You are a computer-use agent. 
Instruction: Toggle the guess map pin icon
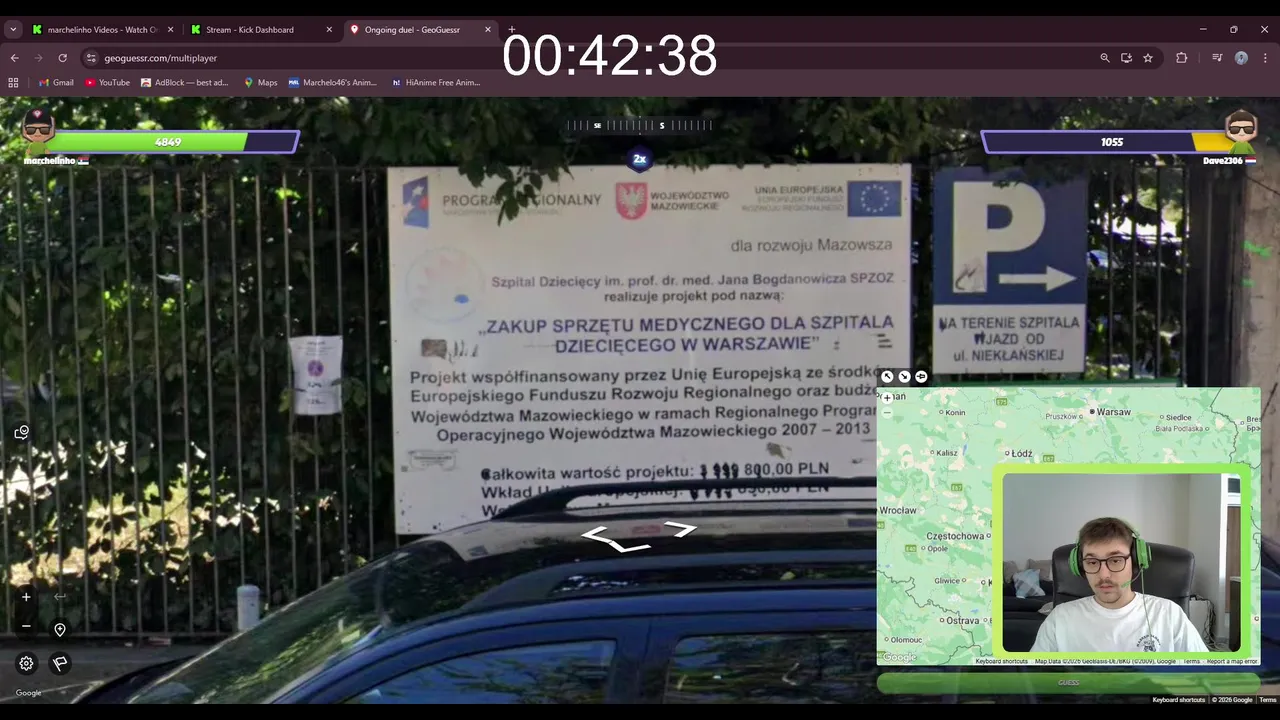(921, 377)
